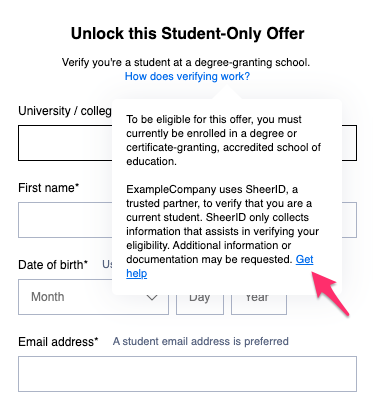Click the "Date of birth*" label

(53, 265)
